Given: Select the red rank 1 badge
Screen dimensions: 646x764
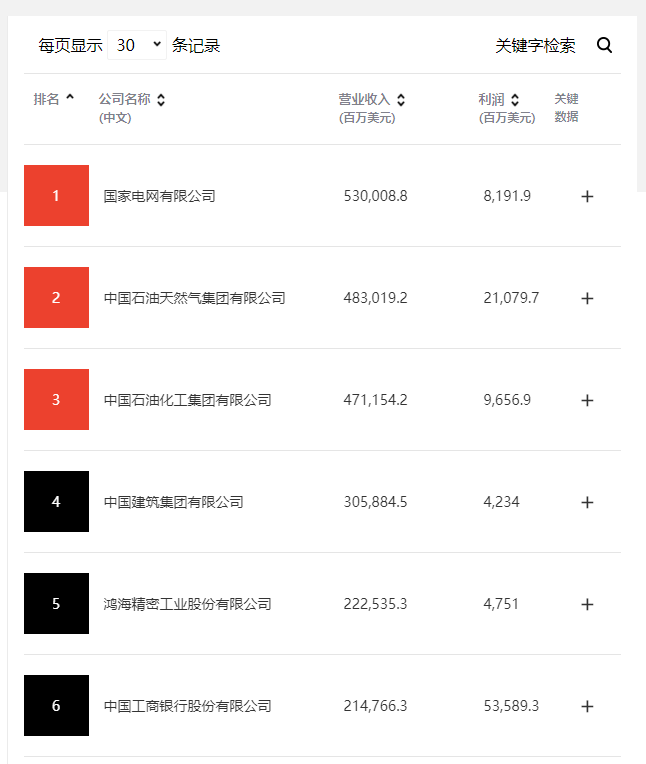Looking at the screenshot, I should [57, 195].
